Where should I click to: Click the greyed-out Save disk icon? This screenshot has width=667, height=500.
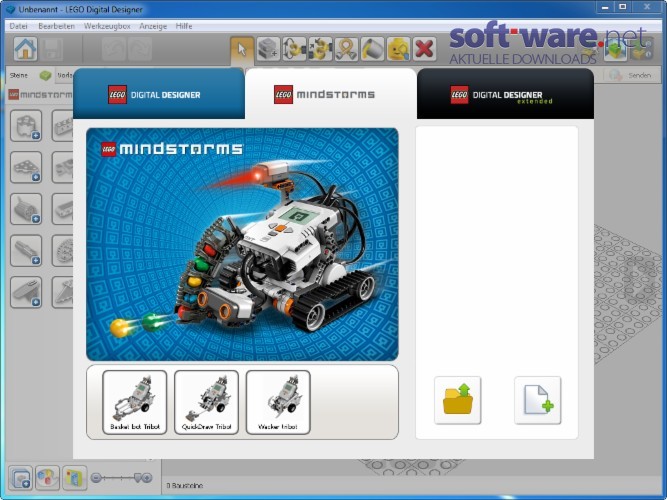51,49
